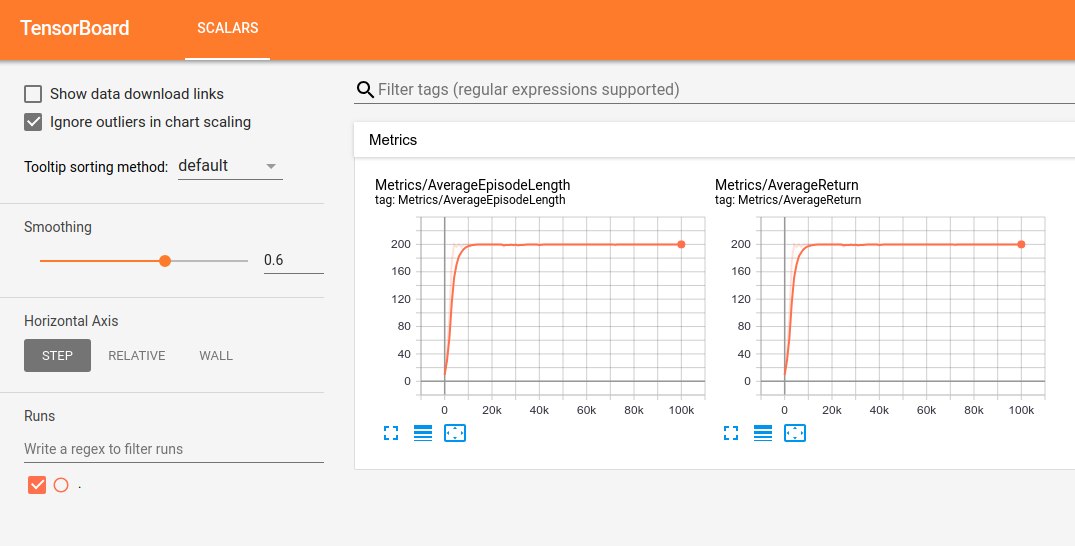Open the SCALARS tab

pyautogui.click(x=228, y=28)
